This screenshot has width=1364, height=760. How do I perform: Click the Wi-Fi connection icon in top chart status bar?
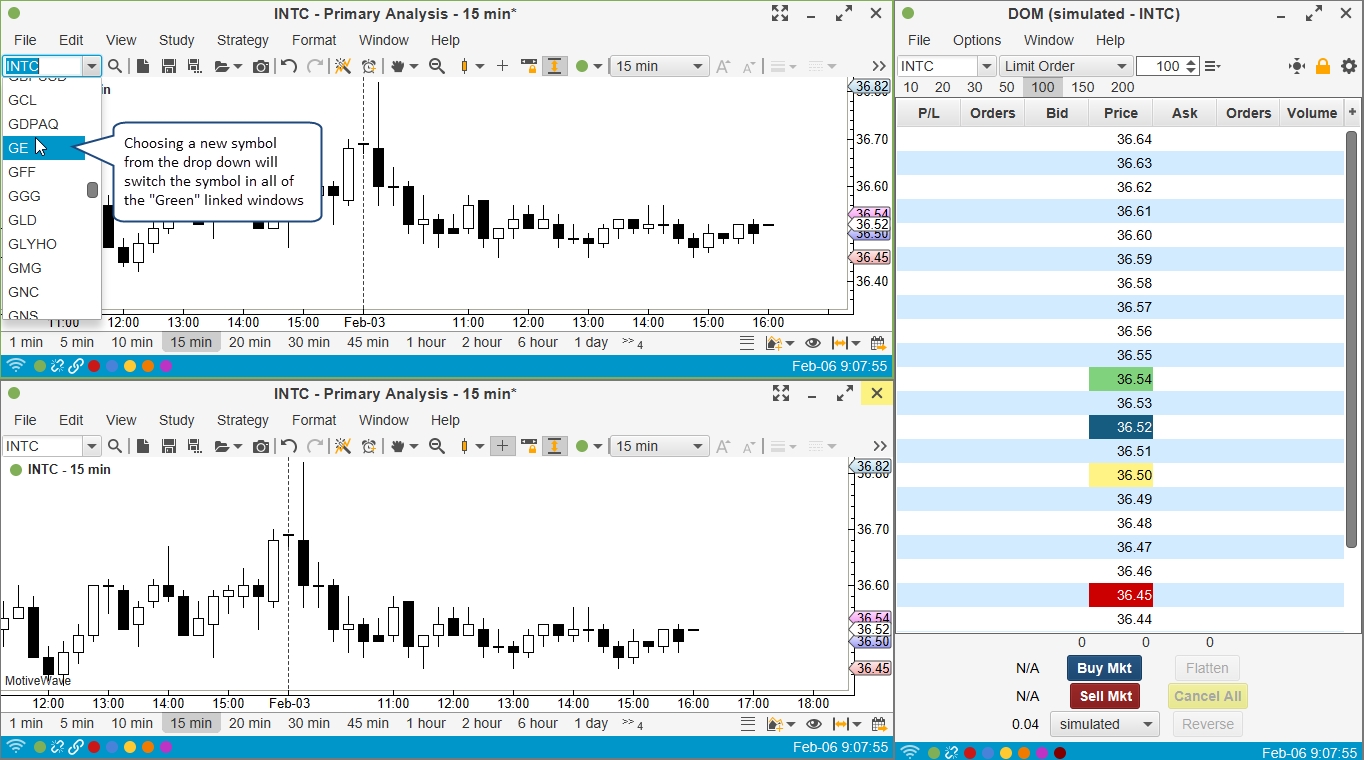coord(16,366)
